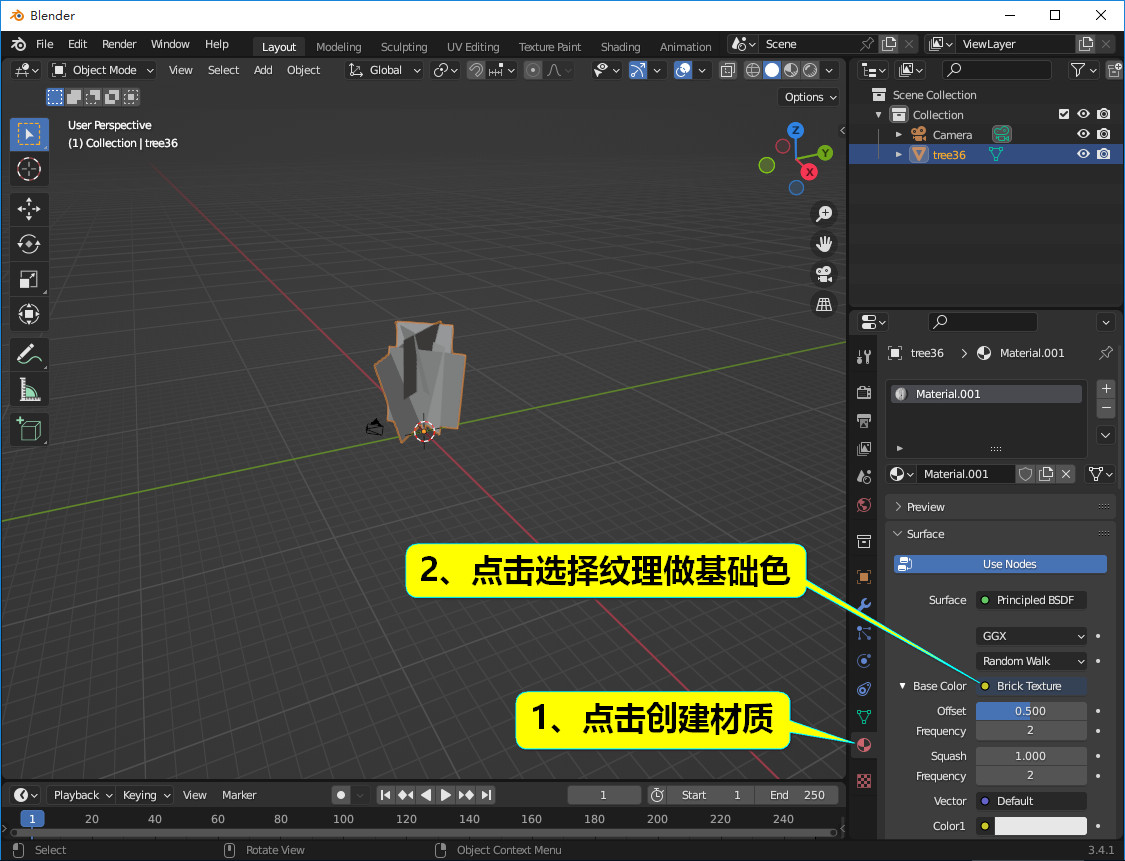Toggle Camera visibility eye icon

click(1083, 134)
